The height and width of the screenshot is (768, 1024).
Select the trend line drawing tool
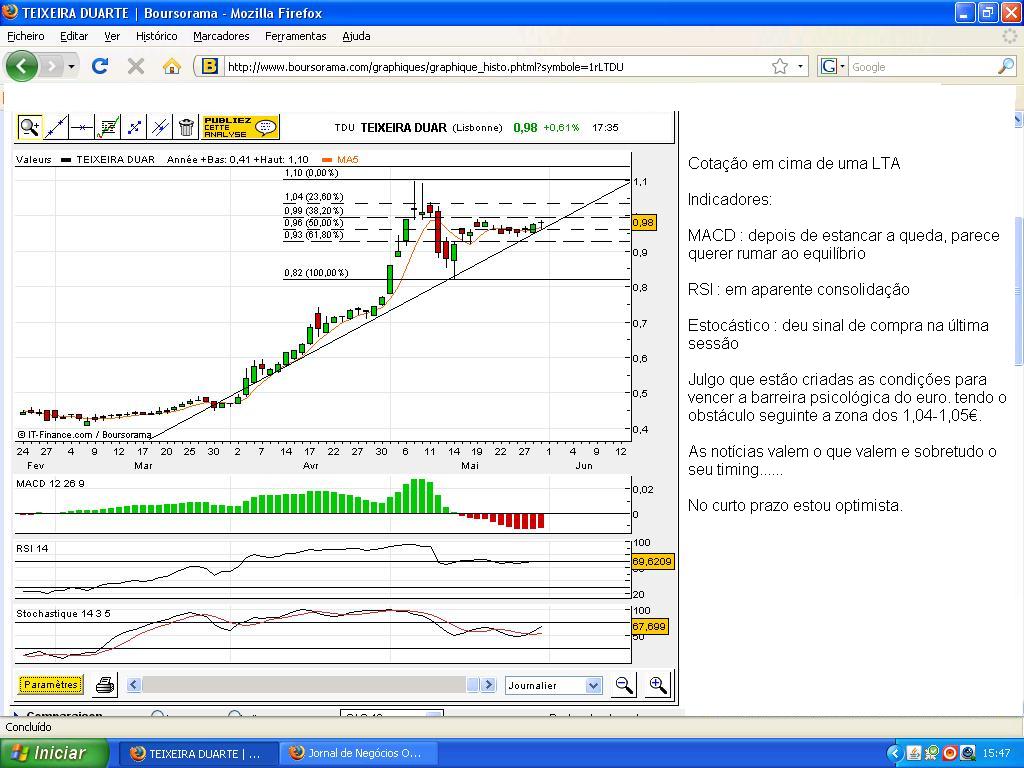pos(56,127)
